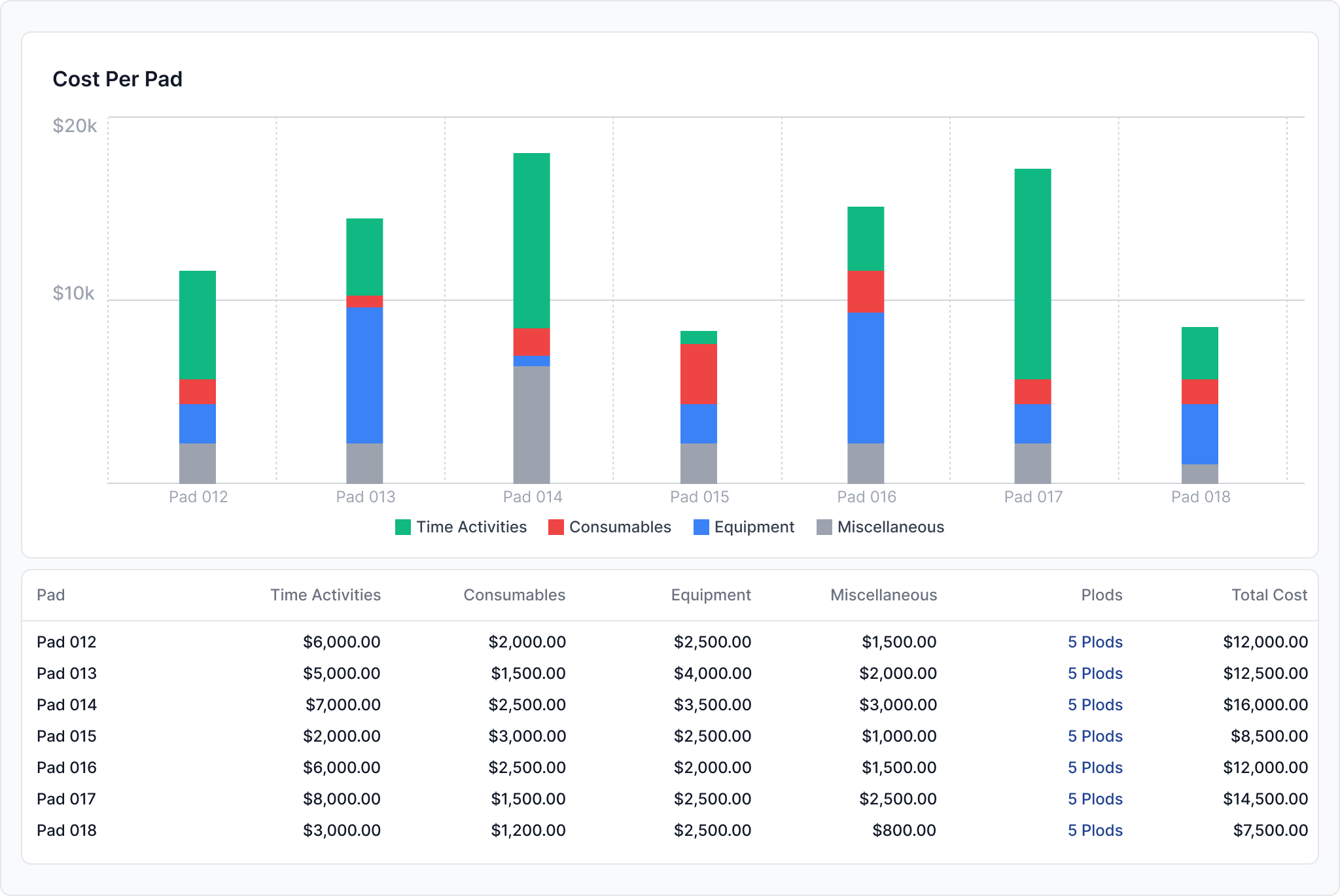The image size is (1340, 896).
Task: Select the Pad 015 table row name
Action: click(67, 736)
